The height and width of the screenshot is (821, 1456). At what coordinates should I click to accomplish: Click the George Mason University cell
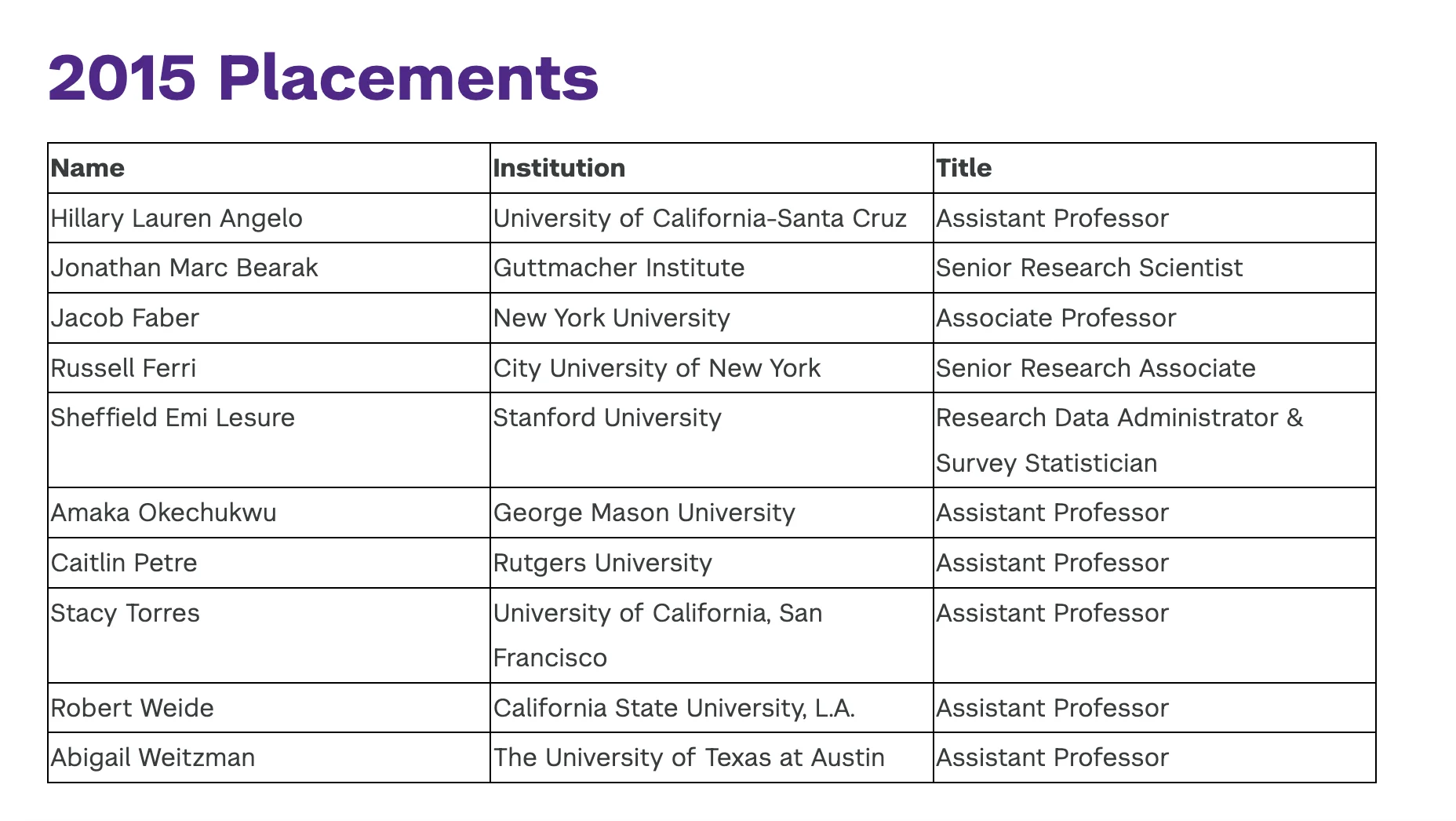click(644, 513)
